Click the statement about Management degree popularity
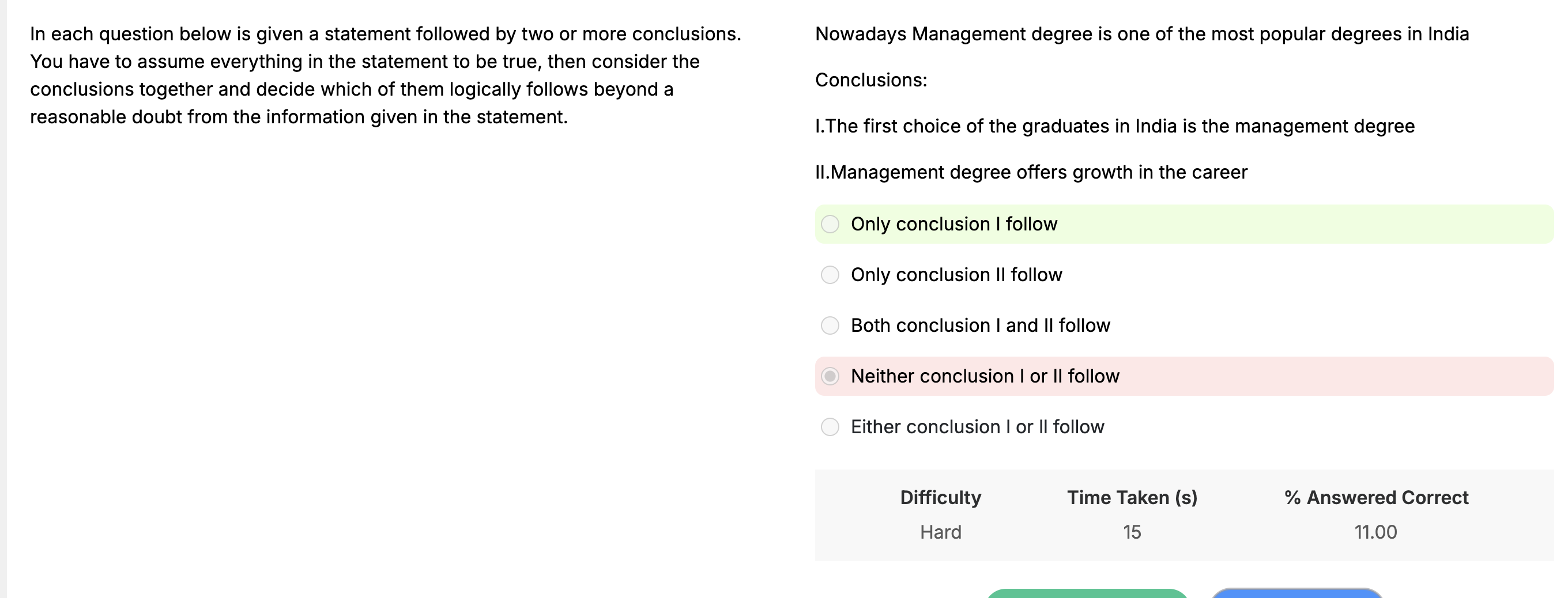The image size is (1568, 598). pyautogui.click(x=1142, y=34)
